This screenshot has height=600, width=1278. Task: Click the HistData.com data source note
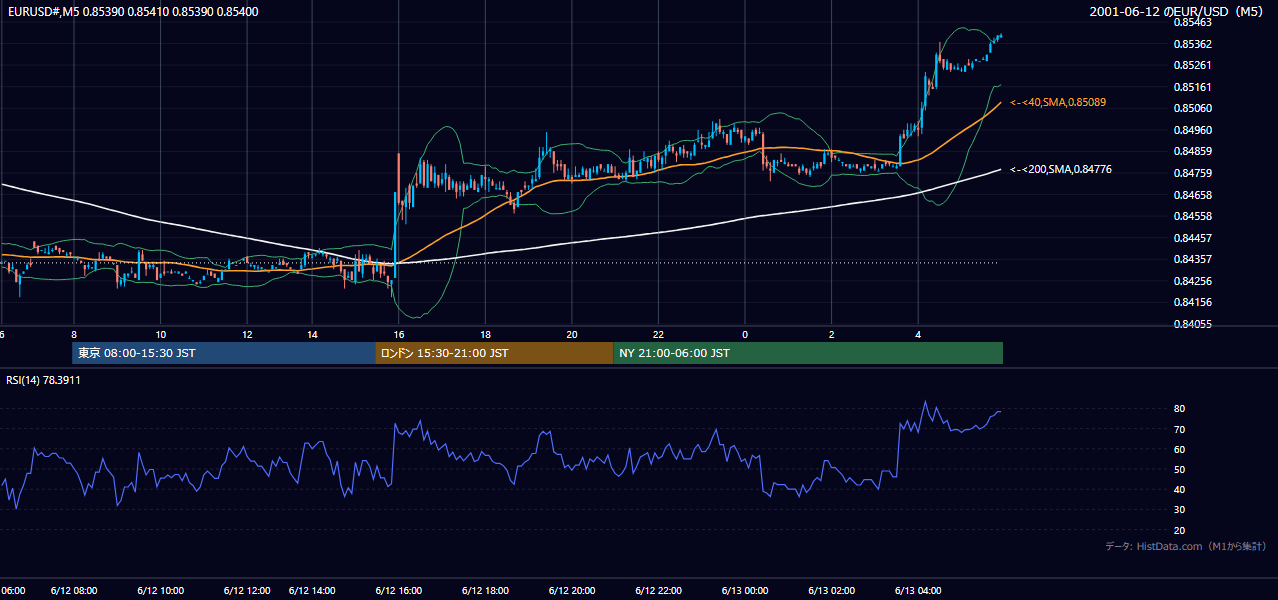click(1185, 546)
